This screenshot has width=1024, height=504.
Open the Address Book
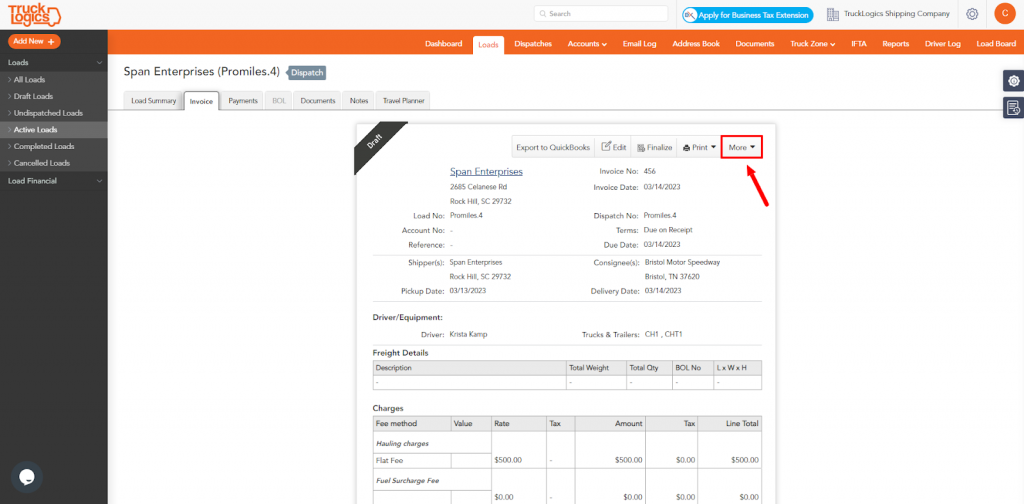click(696, 44)
